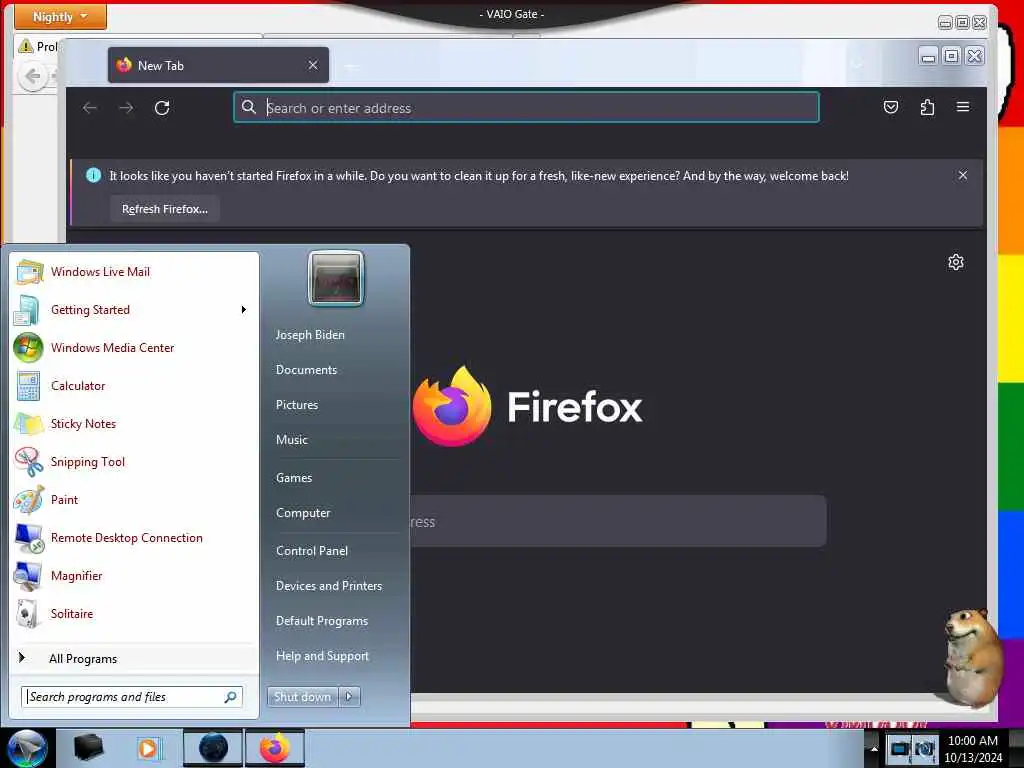
Task: Click the hamster desktop gadget
Action: (972, 657)
